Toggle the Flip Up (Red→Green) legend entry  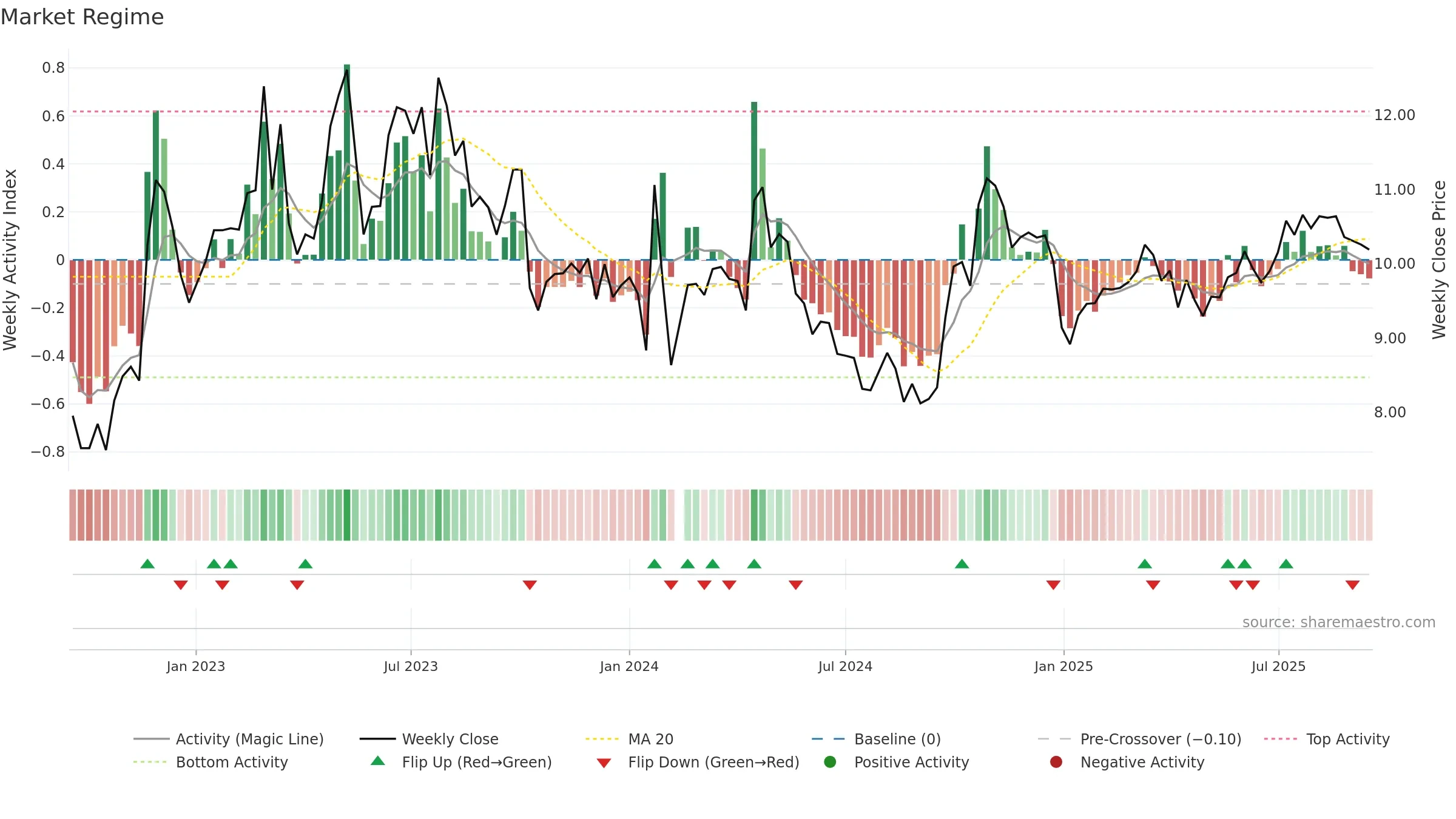point(461,762)
